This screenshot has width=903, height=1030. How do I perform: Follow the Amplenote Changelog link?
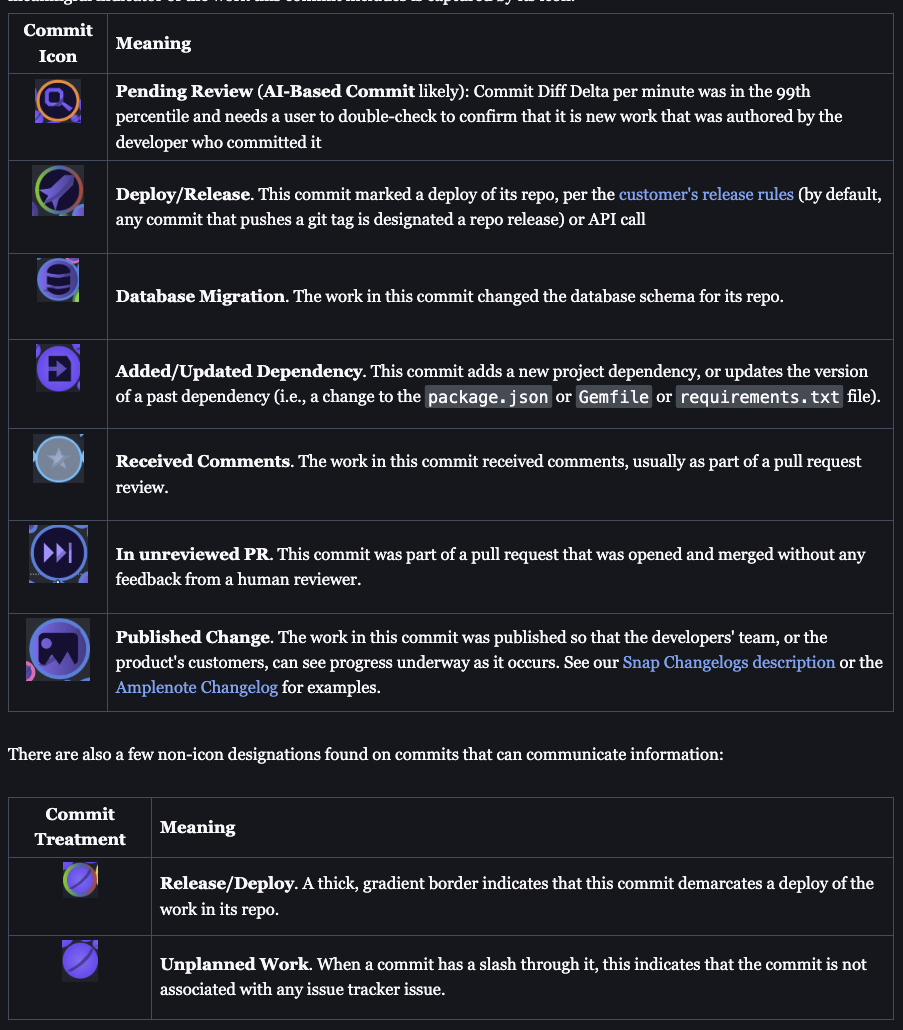coord(197,687)
